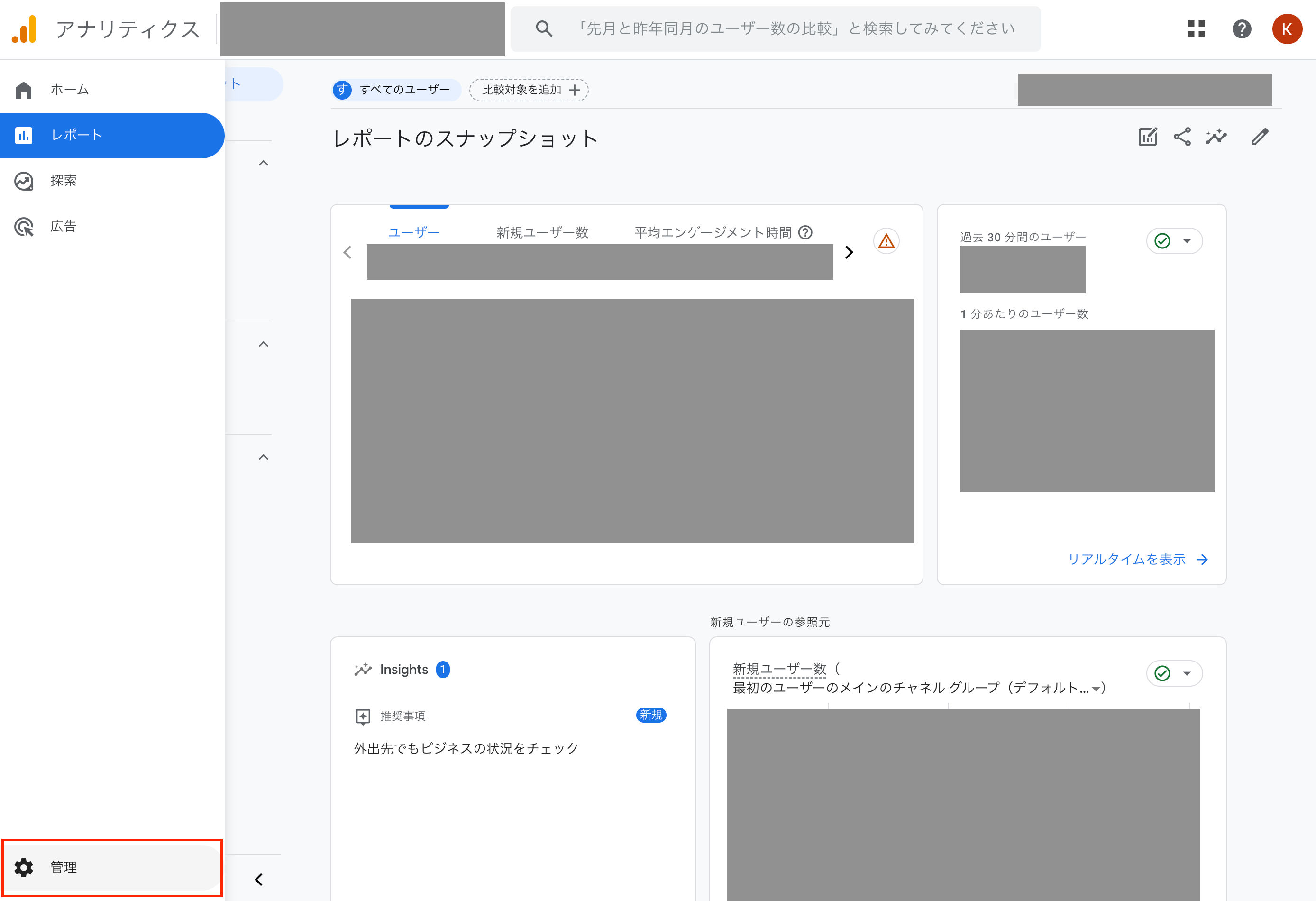Click the レポート bar chart icon

tap(24, 135)
